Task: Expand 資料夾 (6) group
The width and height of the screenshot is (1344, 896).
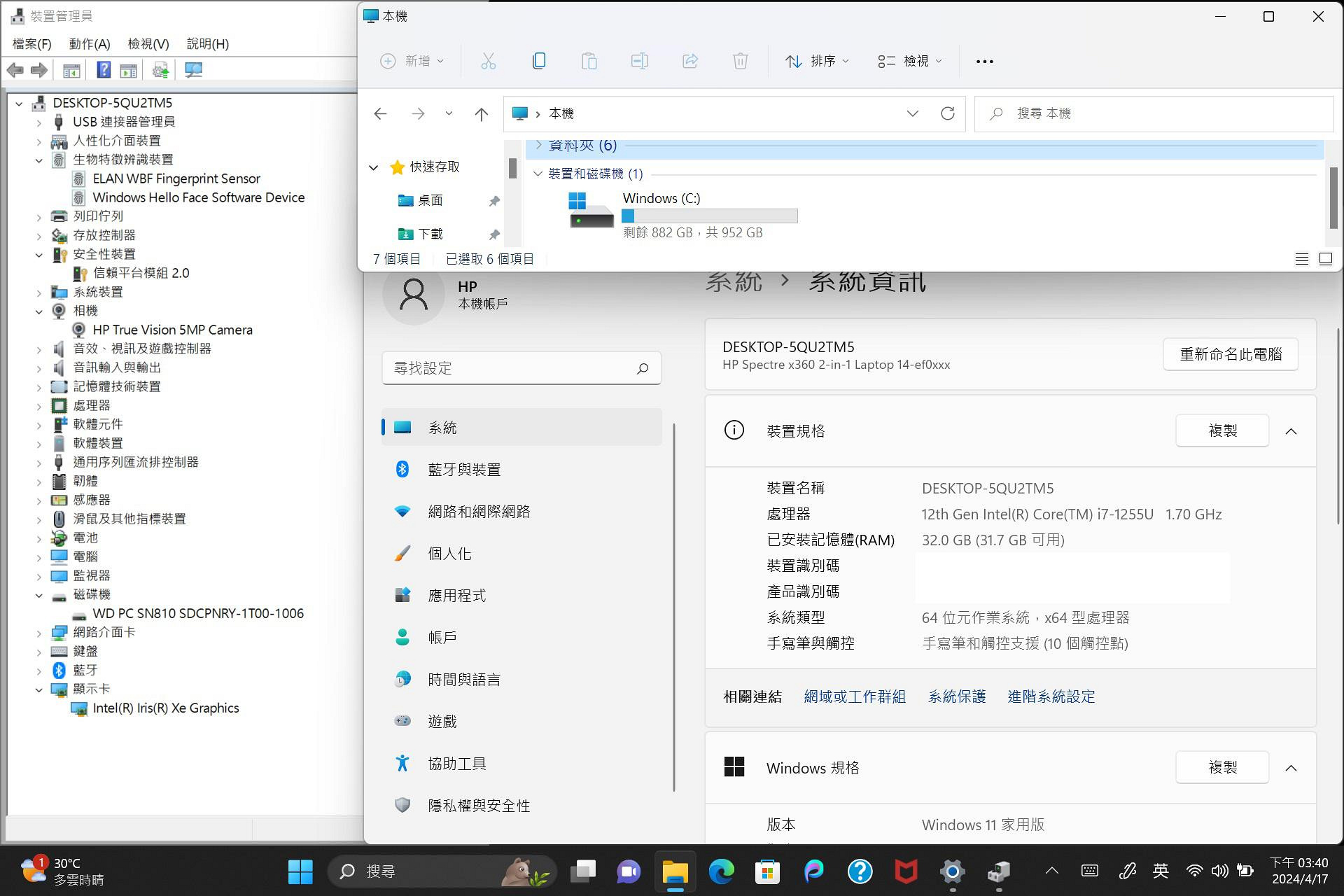Action: pos(538,145)
